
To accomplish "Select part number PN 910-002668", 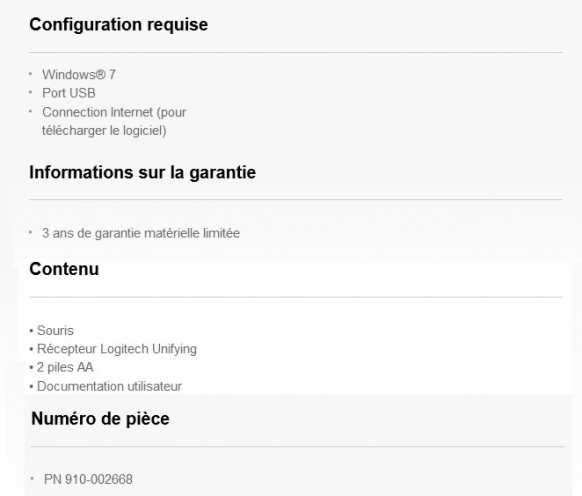I will point(88,479).
